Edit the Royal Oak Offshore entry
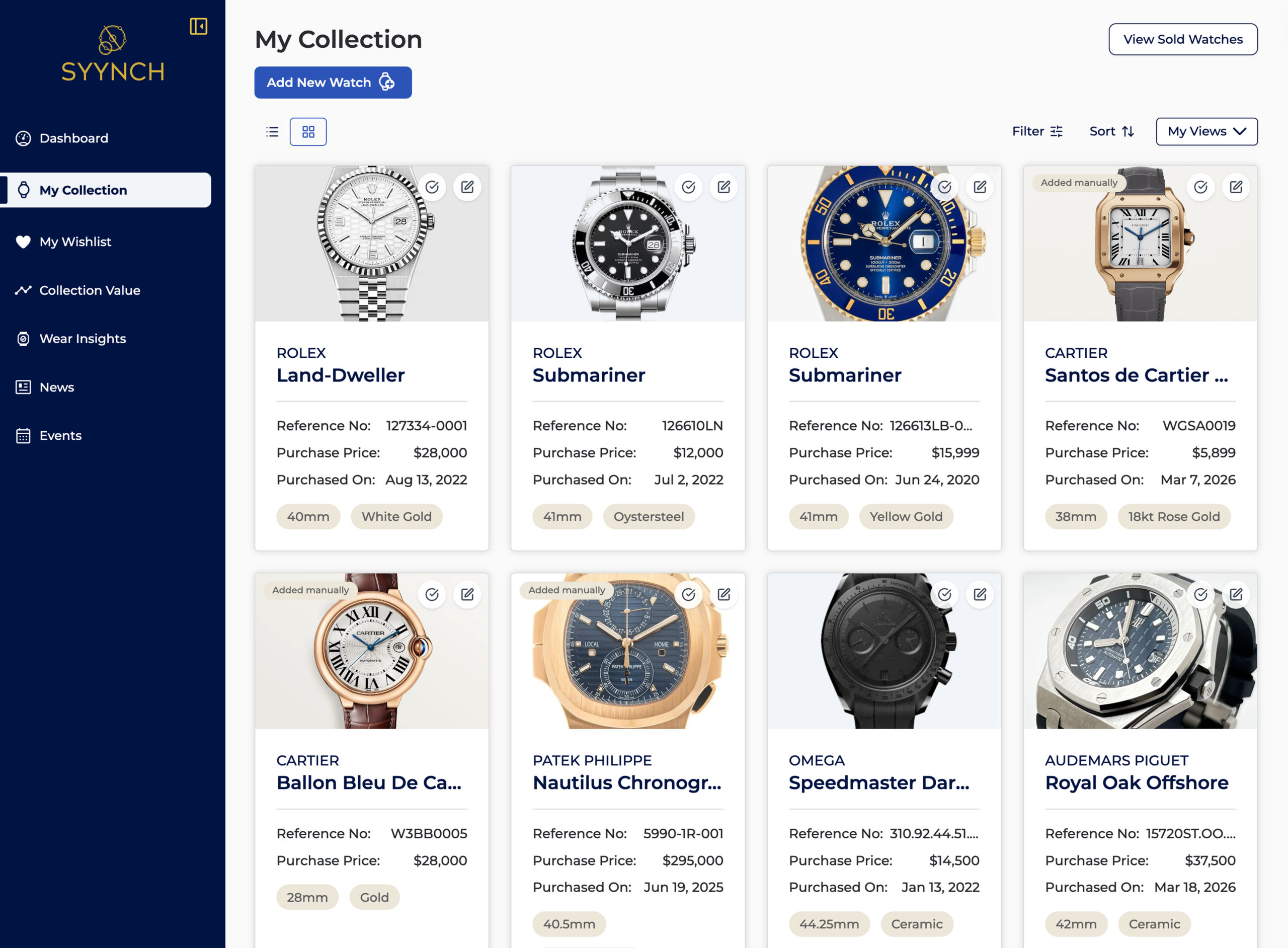Image resolution: width=1288 pixels, height=948 pixels. point(1236,594)
